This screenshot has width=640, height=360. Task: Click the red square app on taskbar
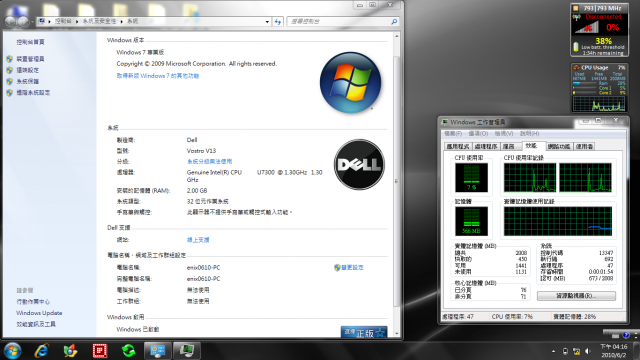click(100, 351)
